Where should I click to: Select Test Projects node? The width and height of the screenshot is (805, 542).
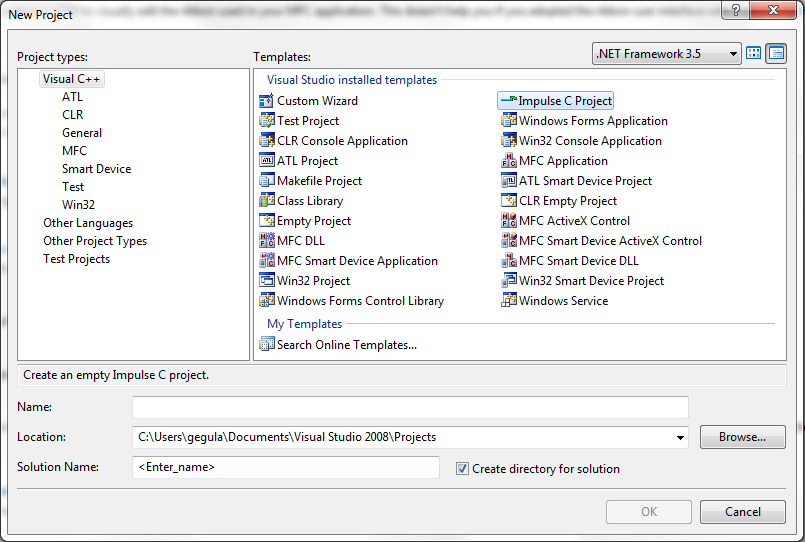click(76, 259)
